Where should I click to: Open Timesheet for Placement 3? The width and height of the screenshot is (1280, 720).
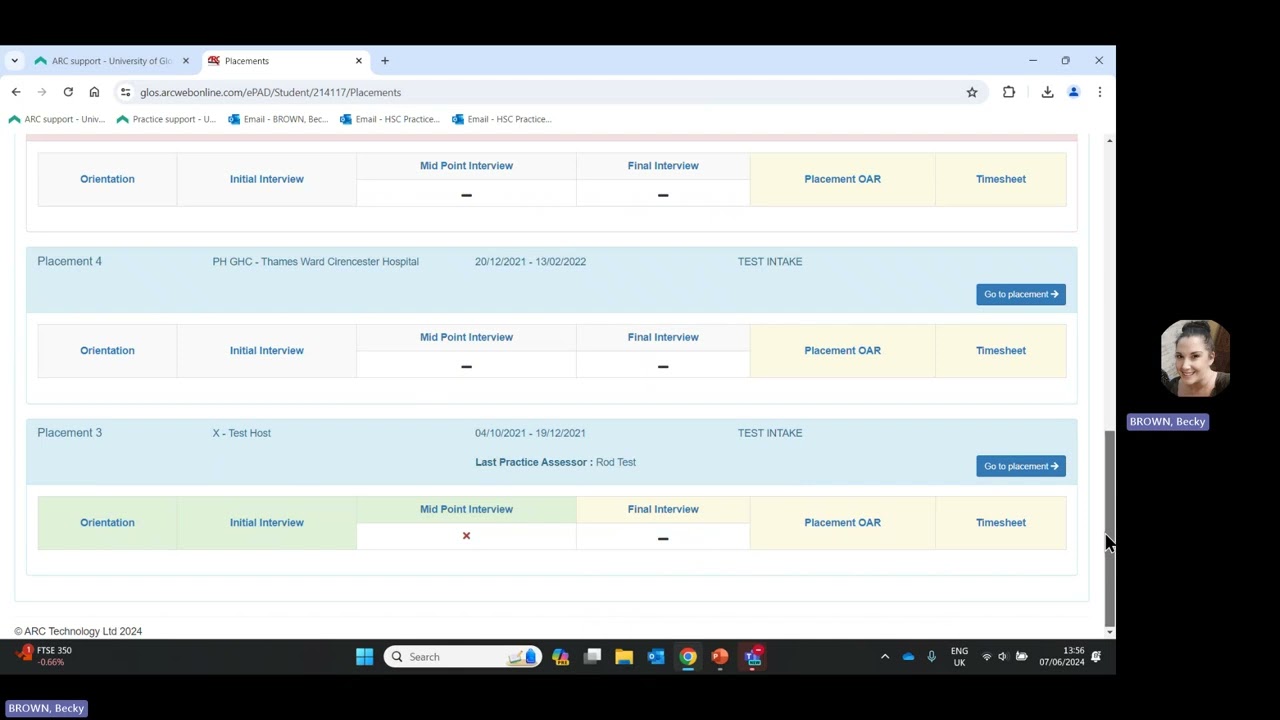(x=1001, y=523)
